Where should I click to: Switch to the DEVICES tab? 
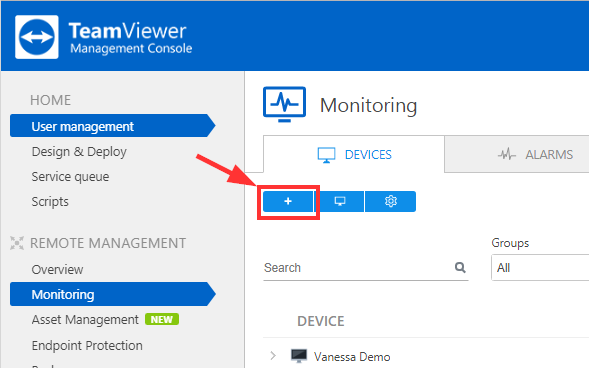point(354,154)
